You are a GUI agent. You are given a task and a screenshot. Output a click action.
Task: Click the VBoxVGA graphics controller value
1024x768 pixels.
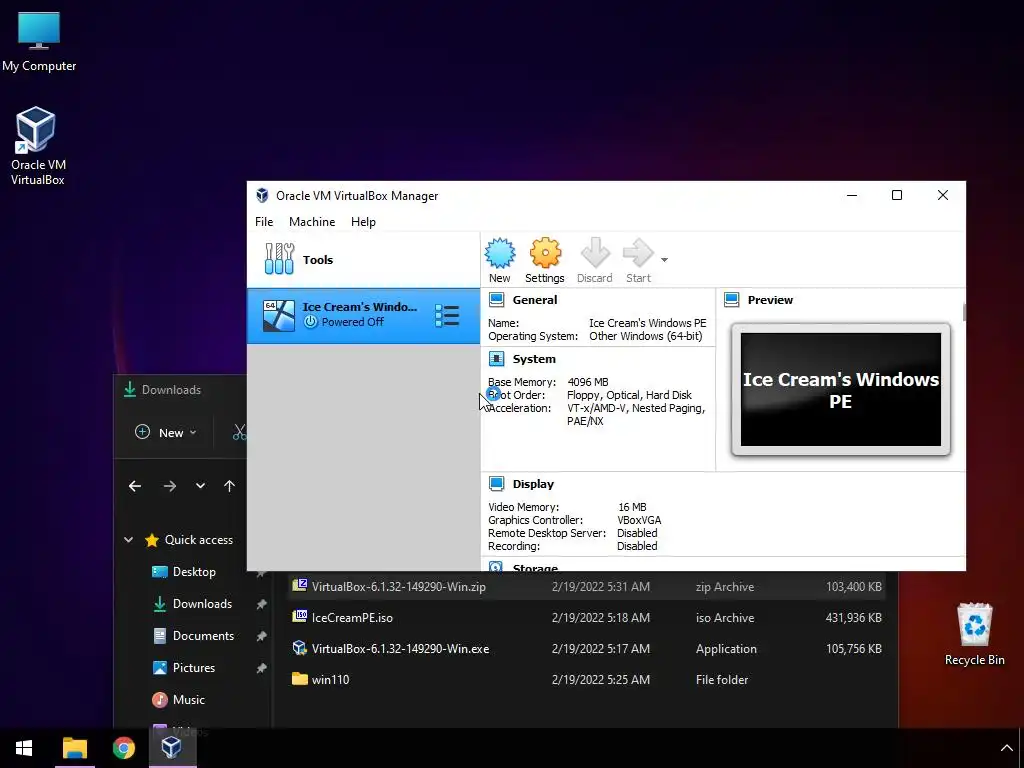tap(639, 520)
